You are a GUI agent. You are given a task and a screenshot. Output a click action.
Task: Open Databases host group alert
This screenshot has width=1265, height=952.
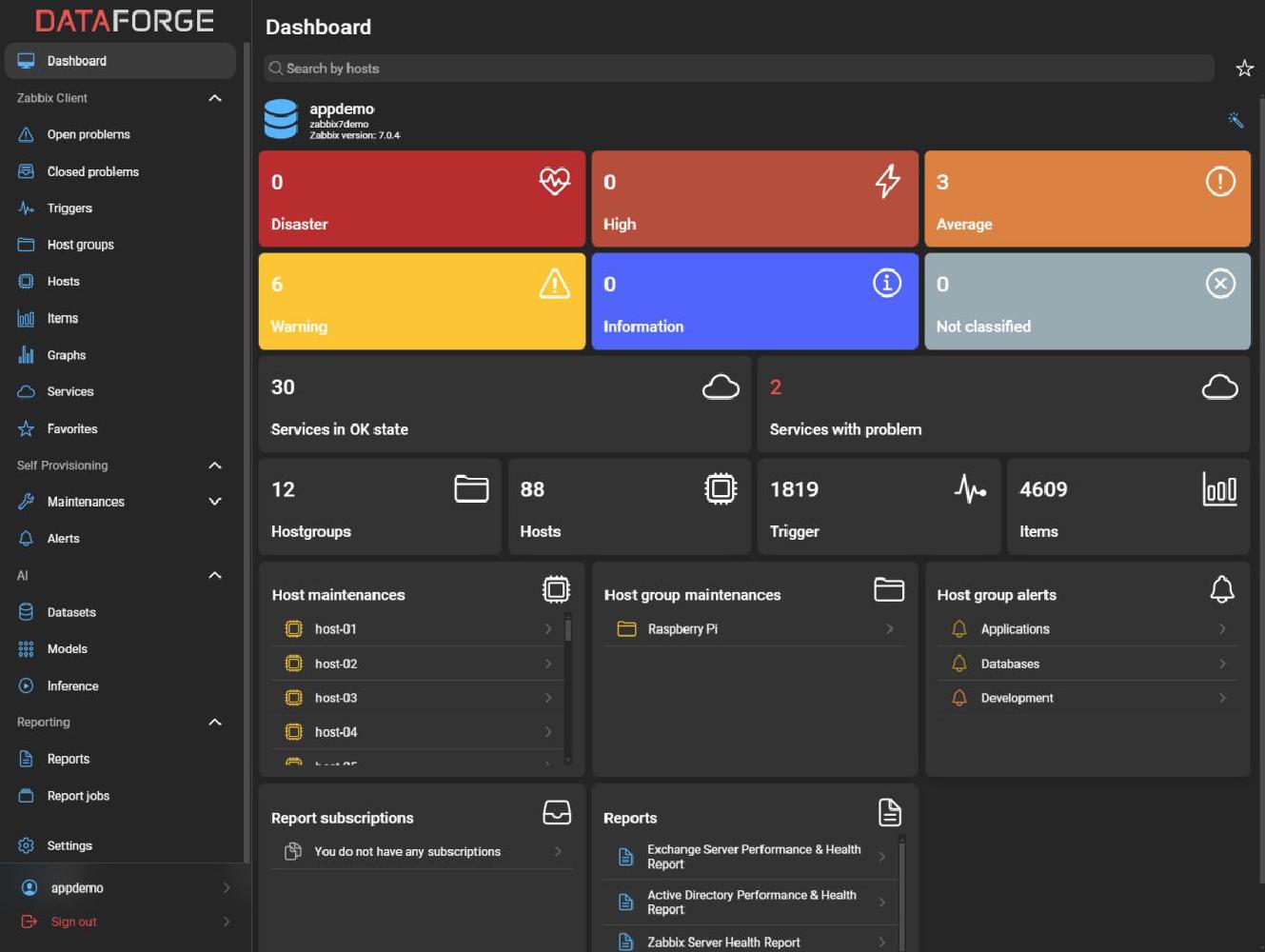coord(1087,664)
